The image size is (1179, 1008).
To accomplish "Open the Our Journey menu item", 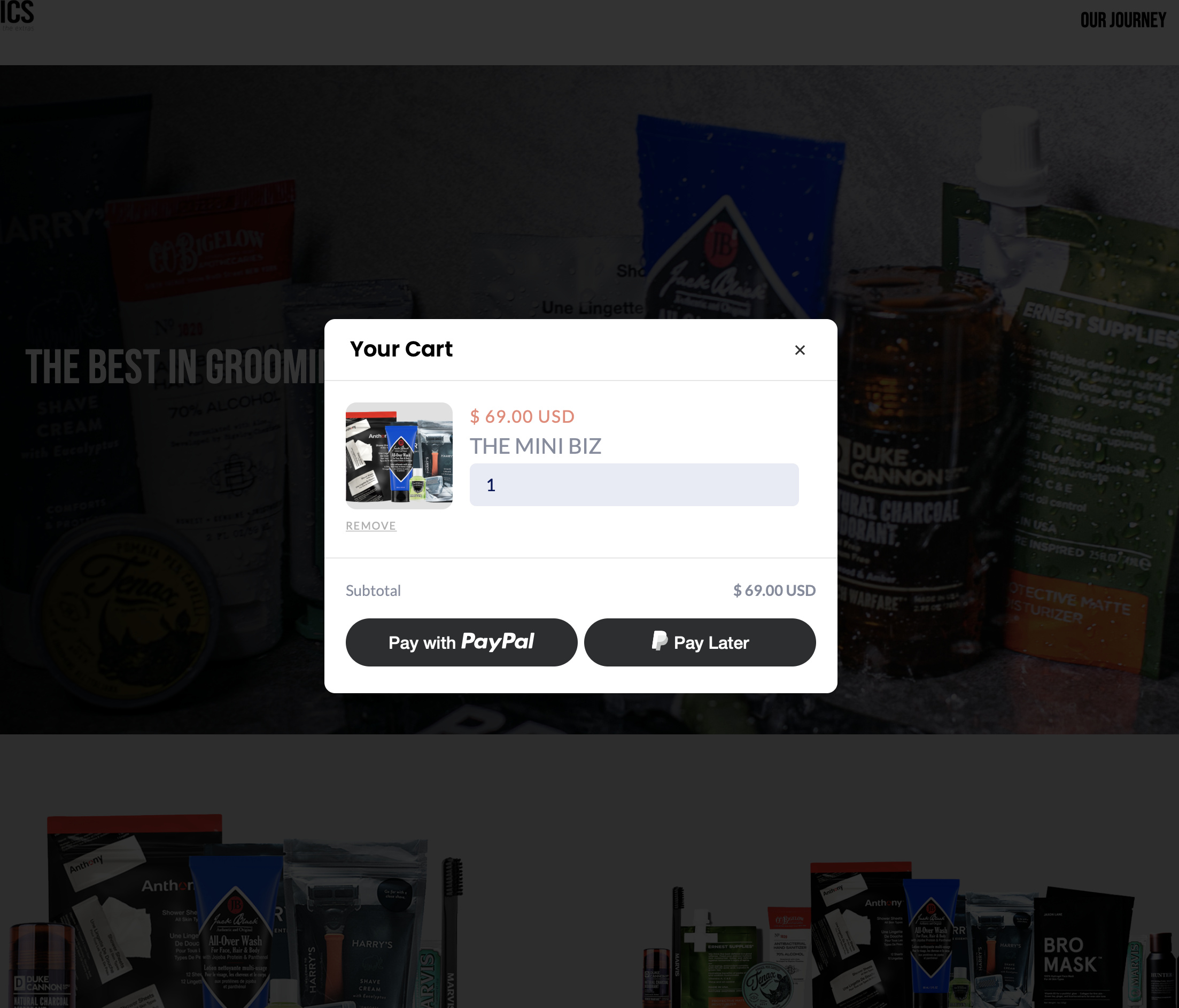I will coord(1123,20).
